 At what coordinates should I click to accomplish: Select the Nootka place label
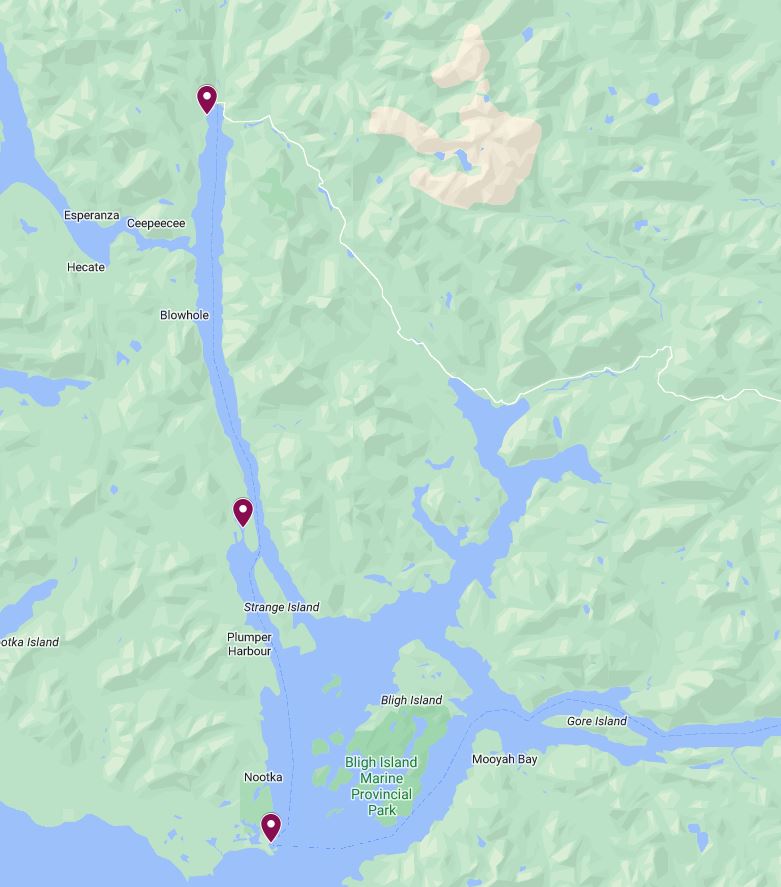pos(263,777)
